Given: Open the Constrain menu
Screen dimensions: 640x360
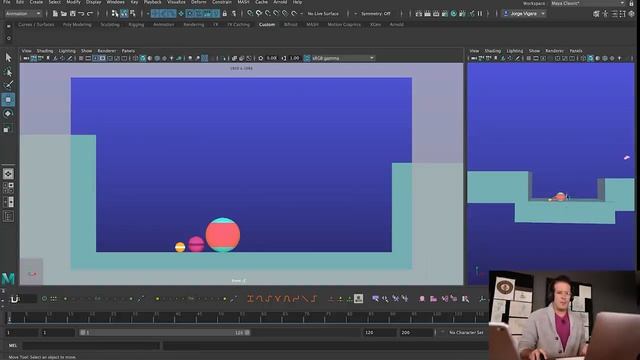Looking at the screenshot, I should click(x=222, y=2).
